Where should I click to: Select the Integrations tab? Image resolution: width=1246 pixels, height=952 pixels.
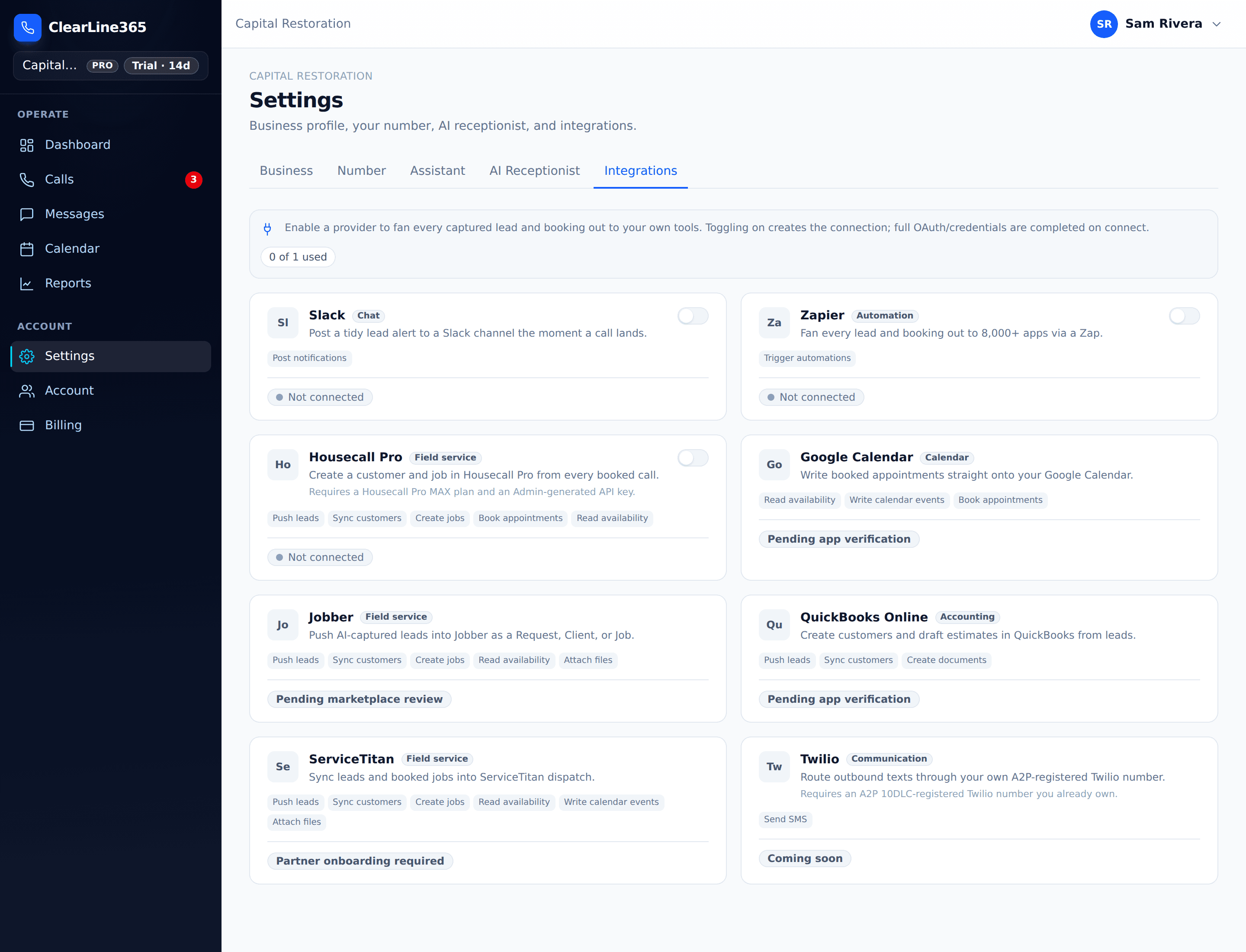(640, 170)
